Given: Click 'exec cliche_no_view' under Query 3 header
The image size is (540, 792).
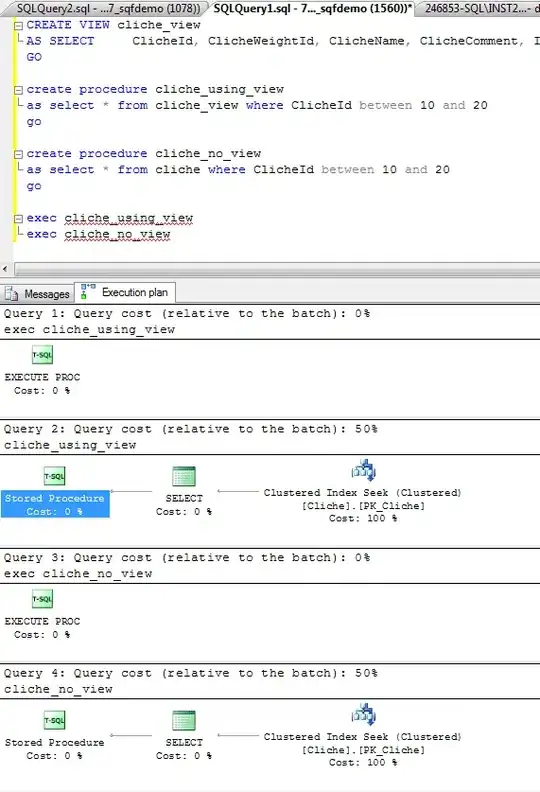Looking at the screenshot, I should [78, 574].
